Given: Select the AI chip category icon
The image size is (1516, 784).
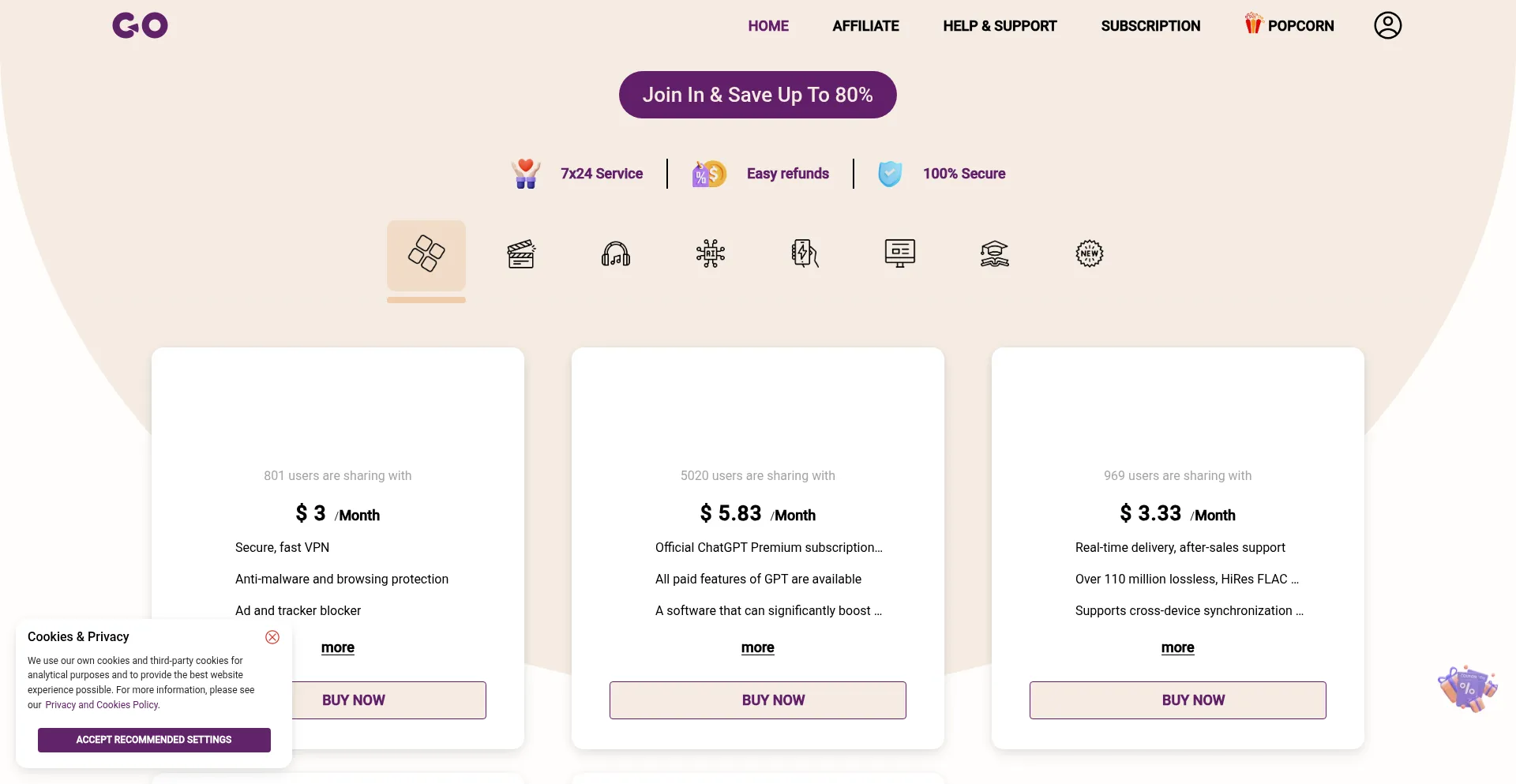Looking at the screenshot, I should point(711,254).
